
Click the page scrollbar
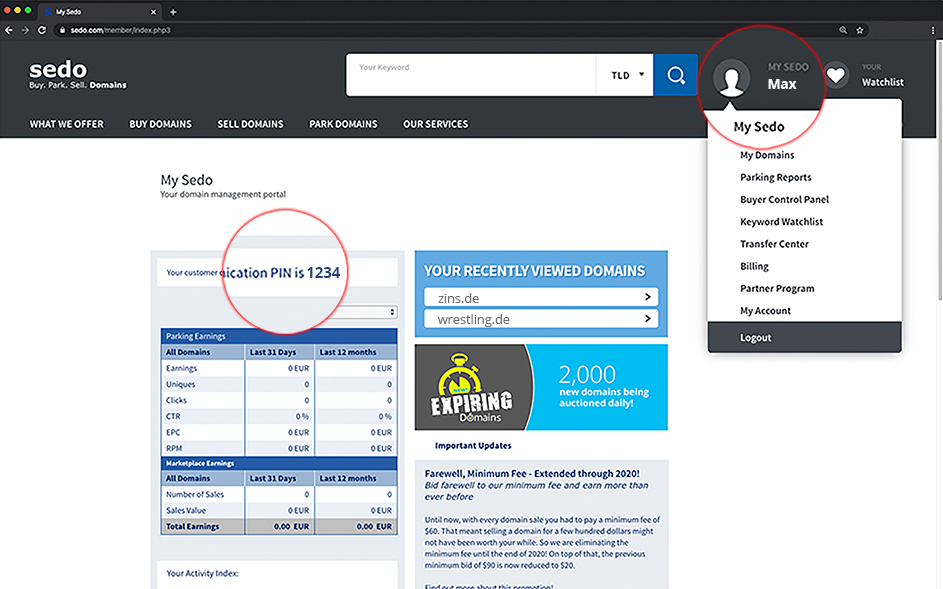pyautogui.click(x=939, y=168)
